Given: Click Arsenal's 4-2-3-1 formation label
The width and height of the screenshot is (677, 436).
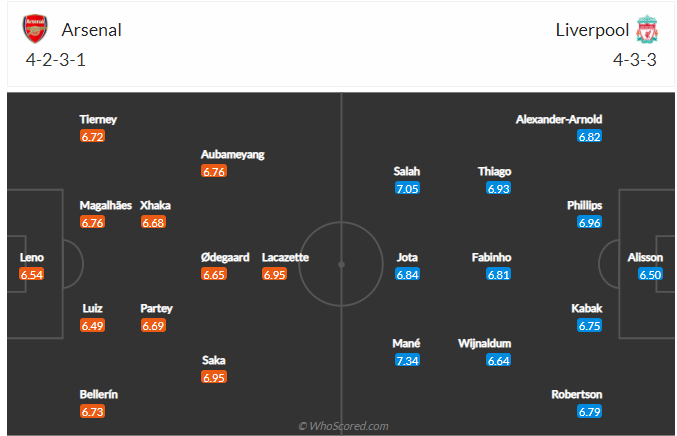Looking at the screenshot, I should (x=56, y=59).
